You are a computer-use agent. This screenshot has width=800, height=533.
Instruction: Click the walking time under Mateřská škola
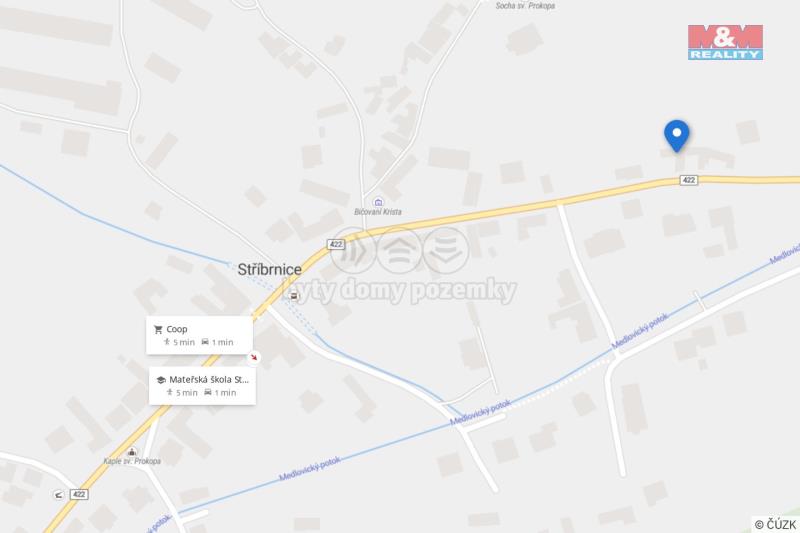[x=182, y=393]
